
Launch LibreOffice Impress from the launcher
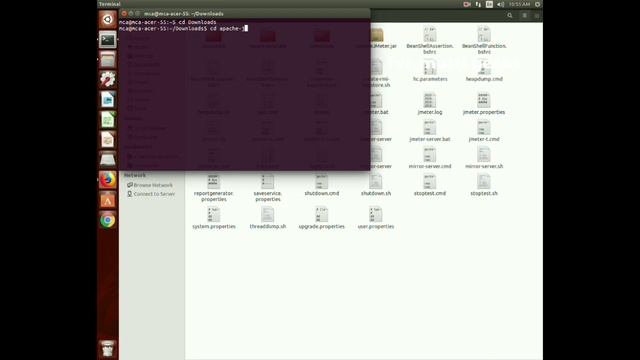click(108, 140)
